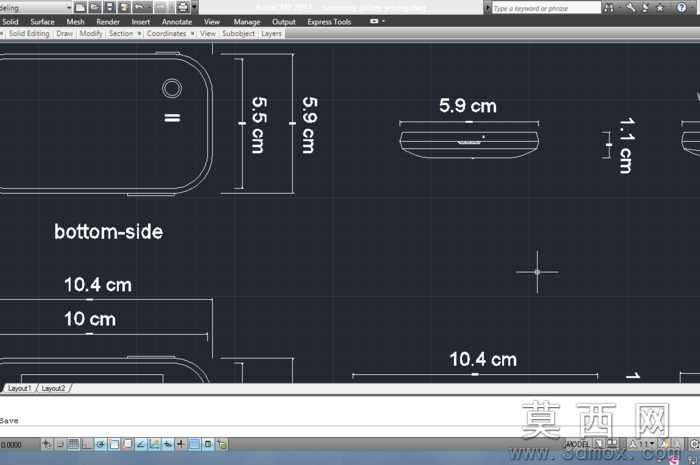Expand the Coordinates panel arrow
Viewport: 700px width, 465px height.
(x=192, y=33)
